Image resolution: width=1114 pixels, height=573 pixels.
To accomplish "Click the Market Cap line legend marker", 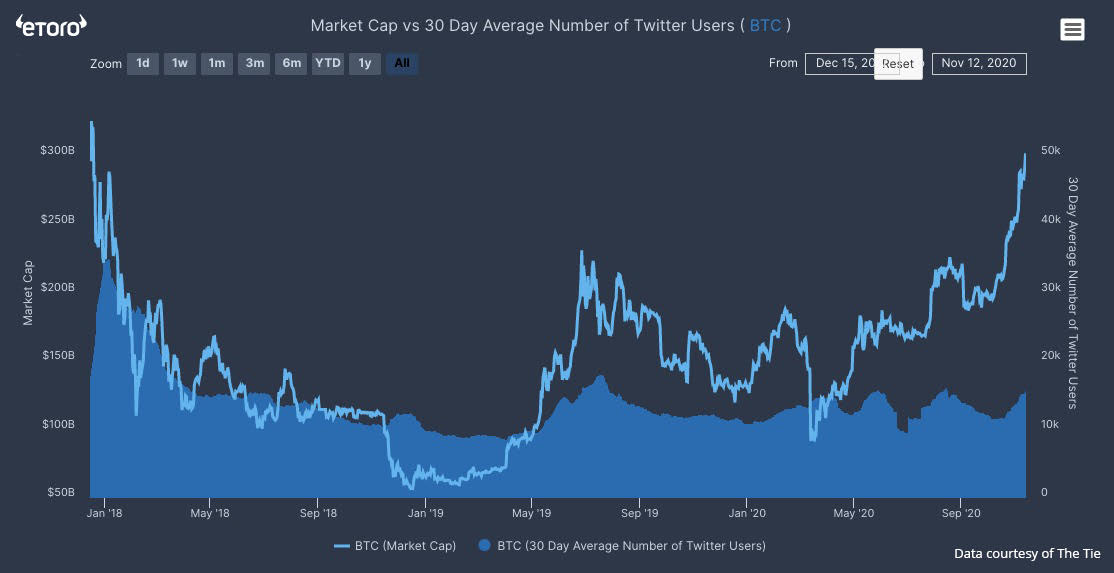I will coord(342,546).
